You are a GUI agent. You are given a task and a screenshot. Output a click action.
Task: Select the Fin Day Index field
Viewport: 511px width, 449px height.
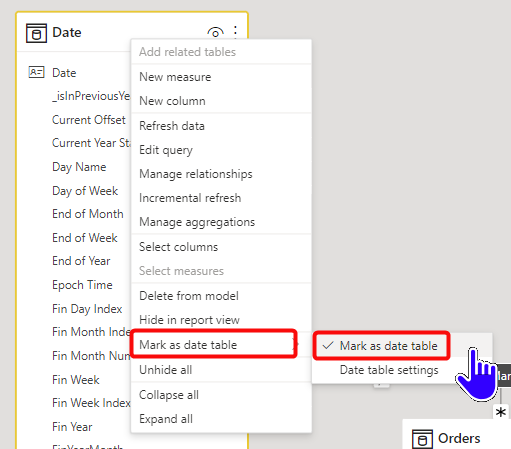(87, 309)
